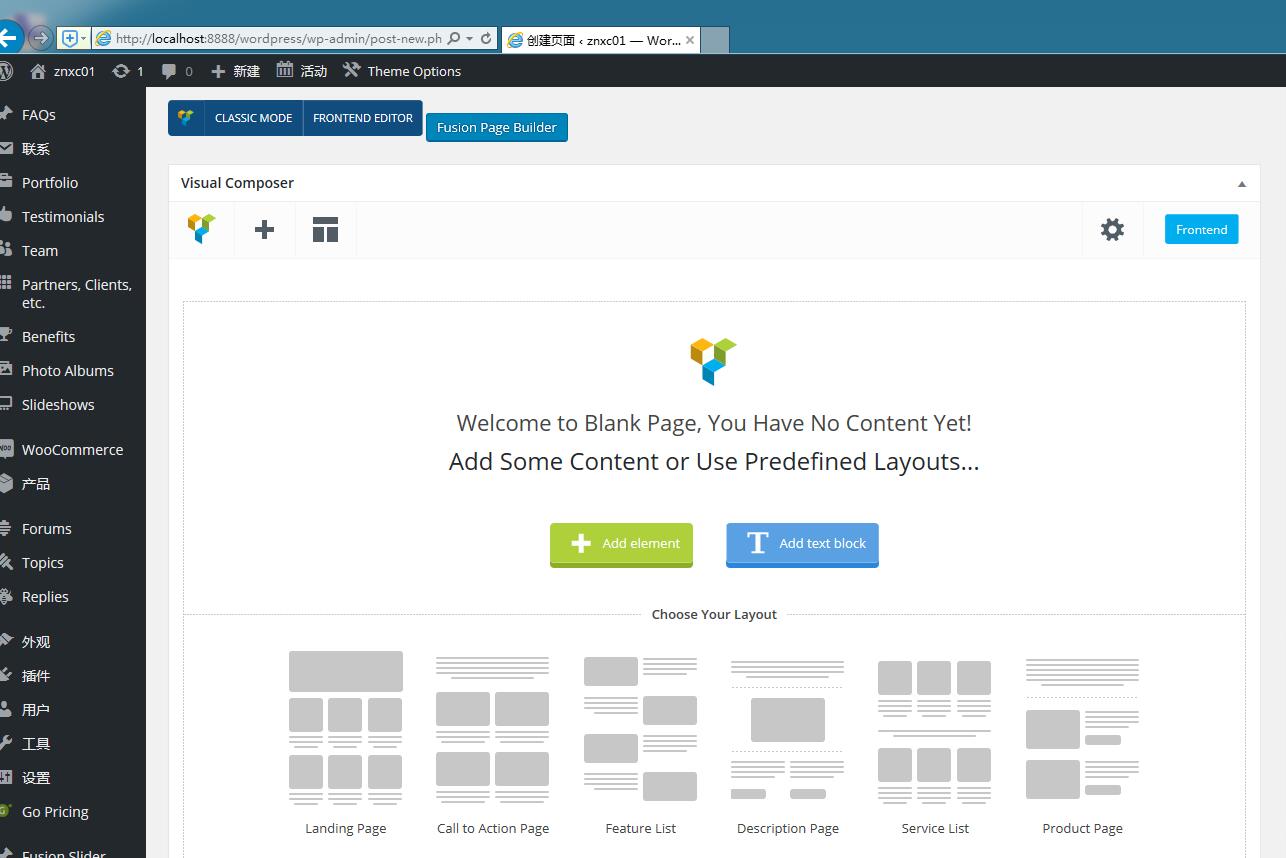Click the blue Add text block button

(802, 544)
